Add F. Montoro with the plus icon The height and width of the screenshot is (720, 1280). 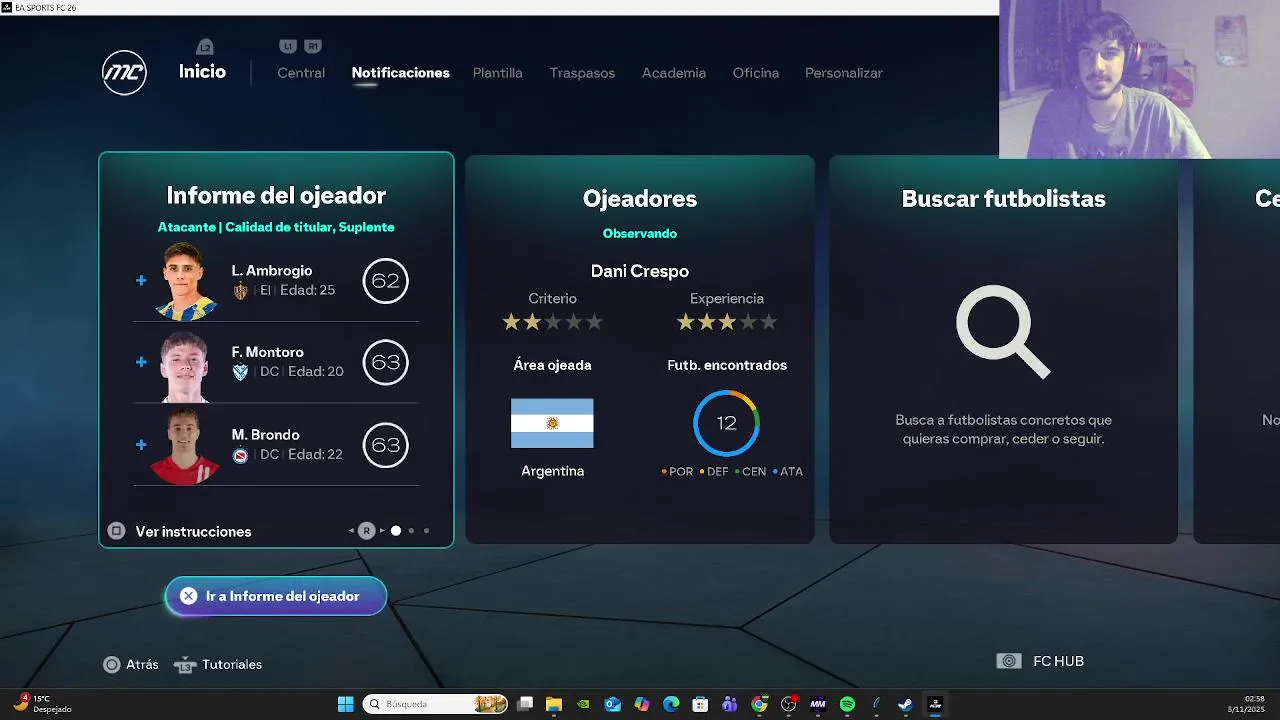click(141, 362)
